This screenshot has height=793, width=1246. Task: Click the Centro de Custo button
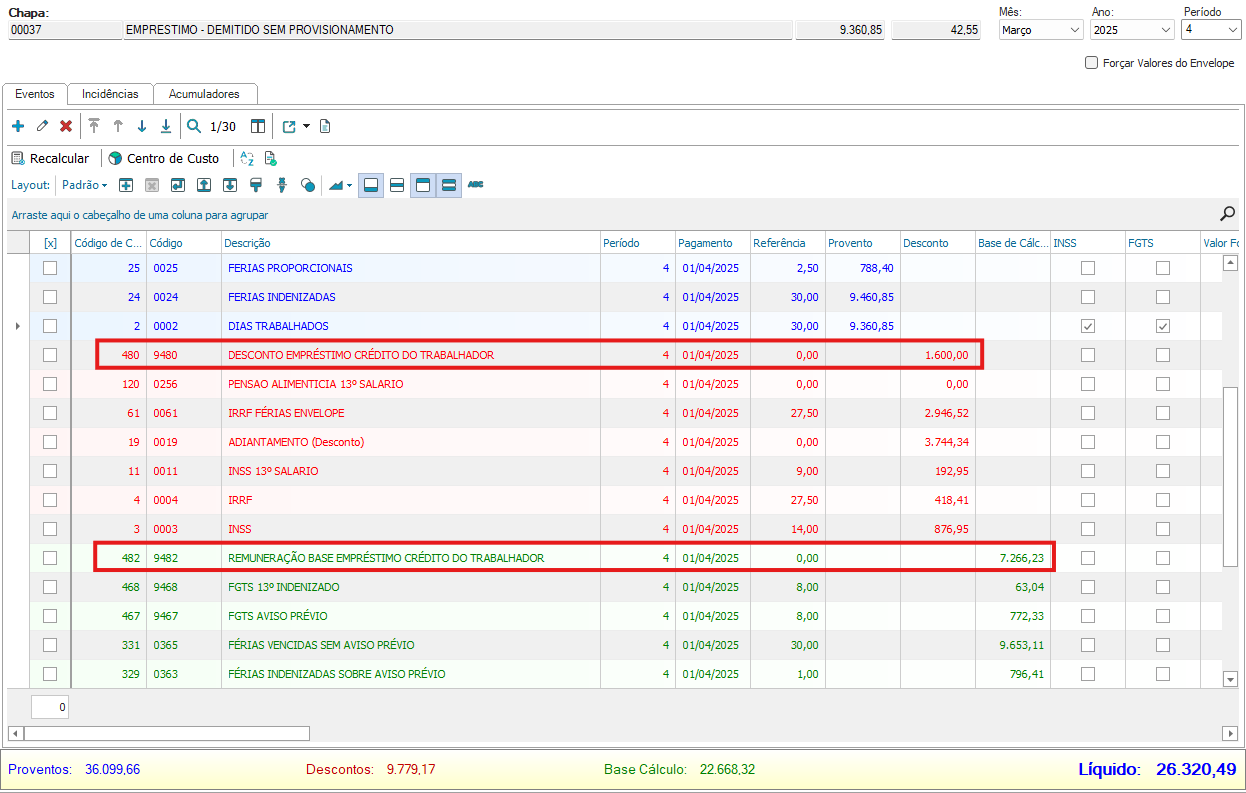163,158
